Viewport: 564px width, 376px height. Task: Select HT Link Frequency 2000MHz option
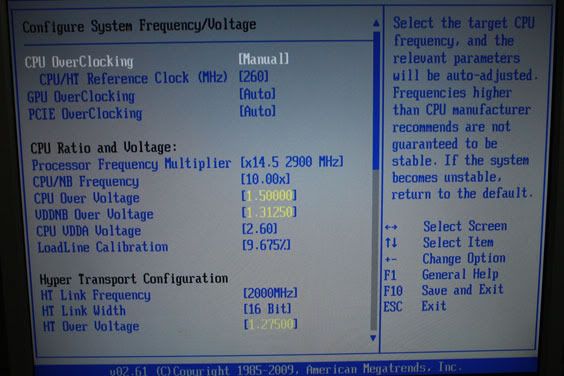coord(270,293)
